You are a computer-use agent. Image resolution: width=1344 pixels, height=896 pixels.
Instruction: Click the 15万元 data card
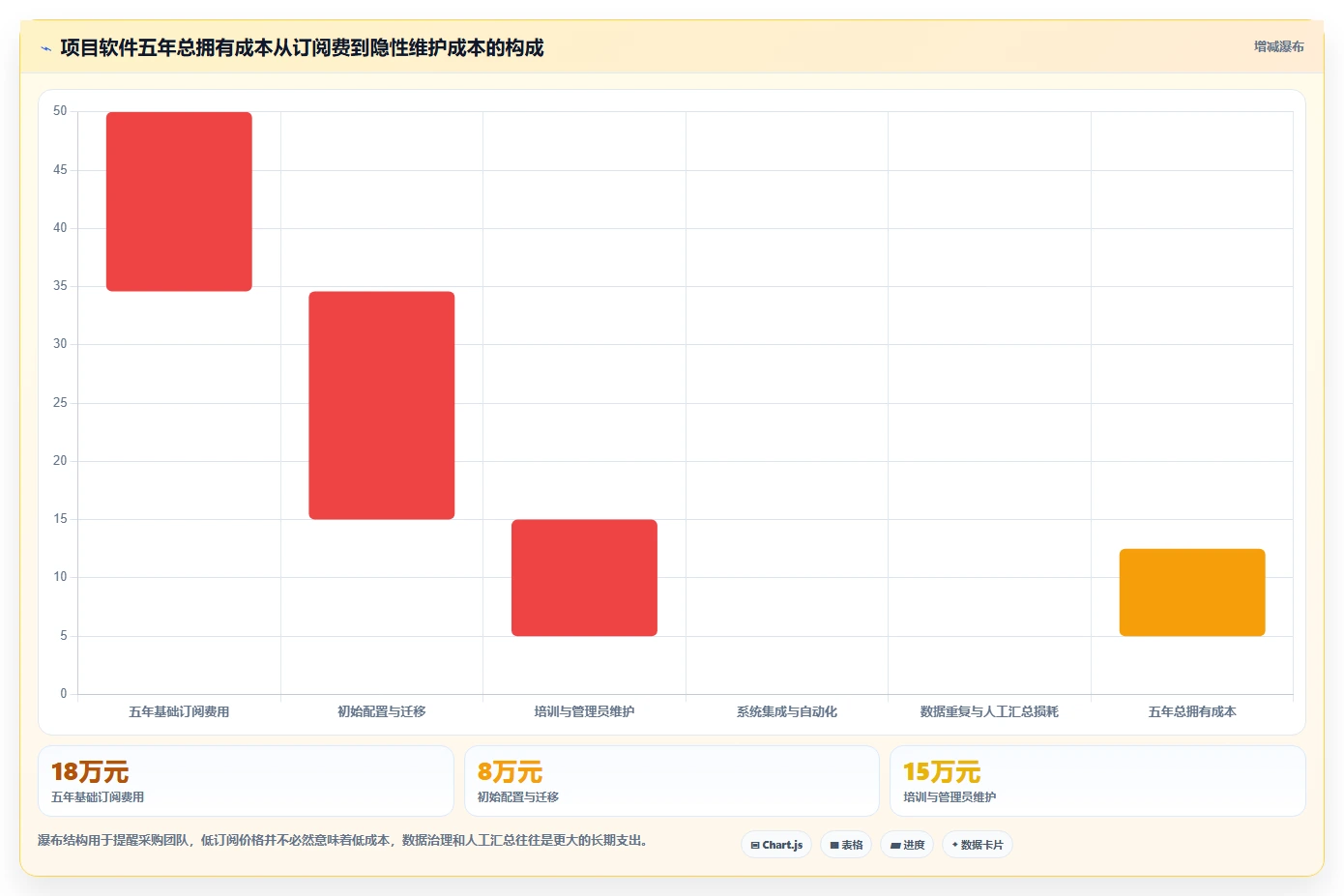tap(1097, 781)
